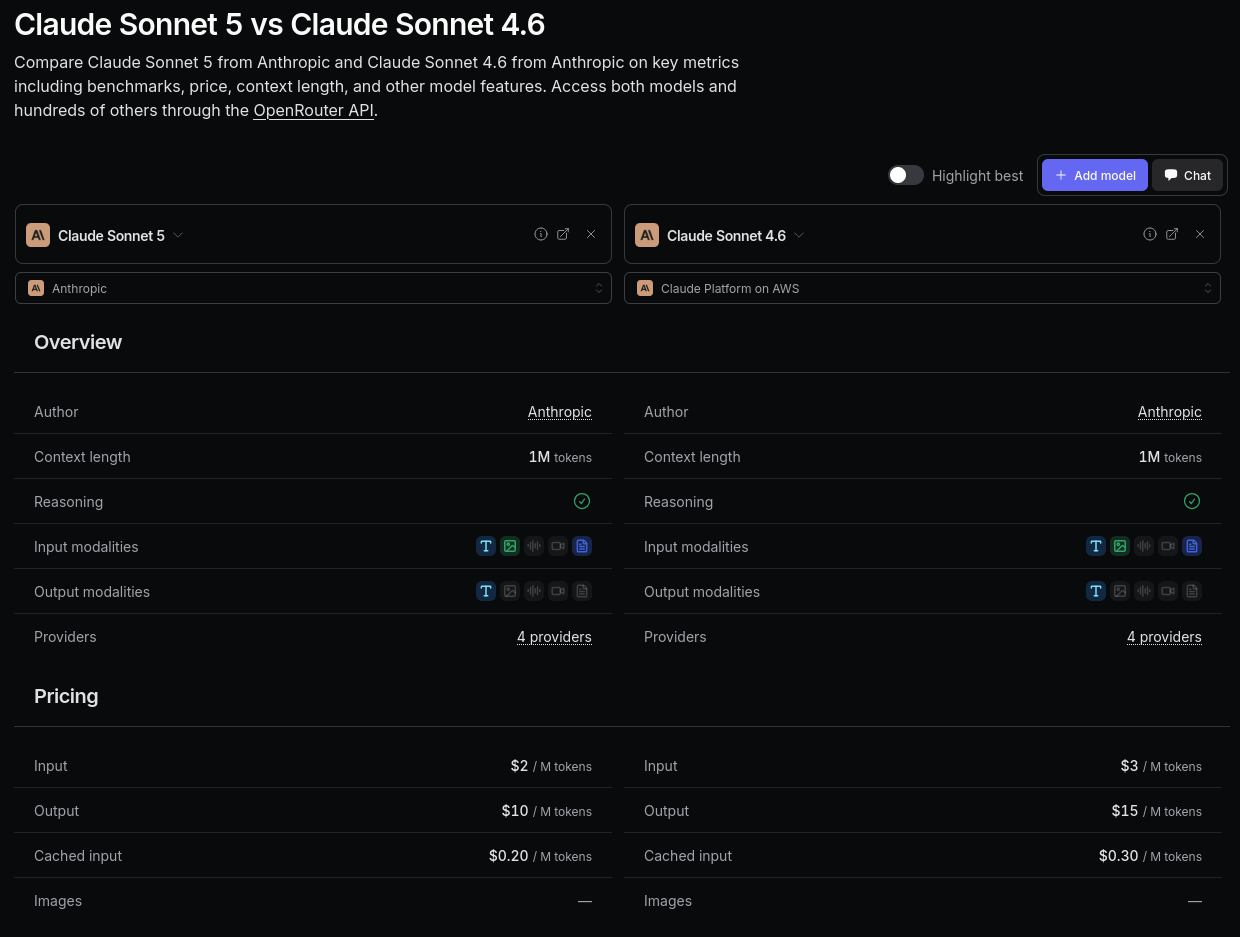Open the Anthropic provider selector
Screen dimensions: 1240x937
pos(313,288)
